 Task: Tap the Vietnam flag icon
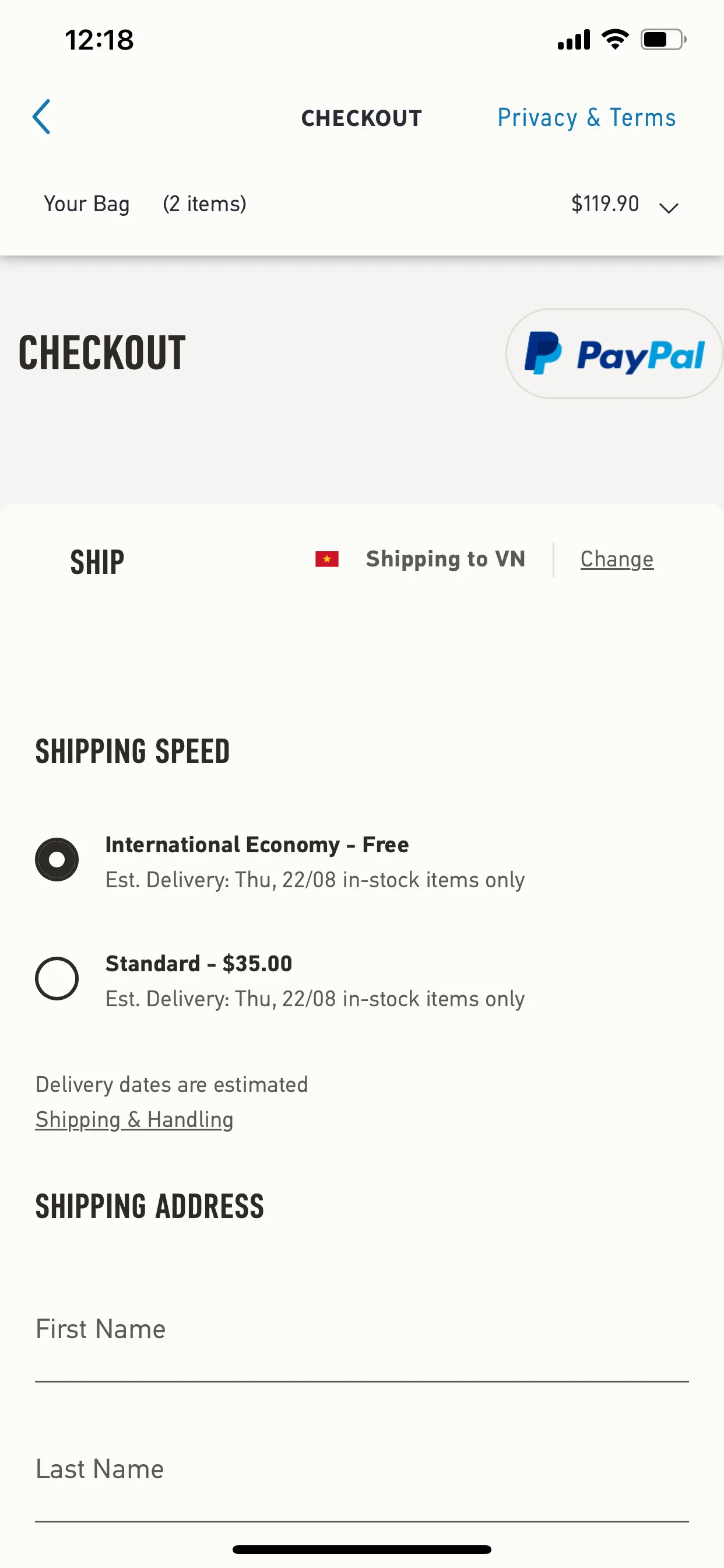click(x=326, y=559)
